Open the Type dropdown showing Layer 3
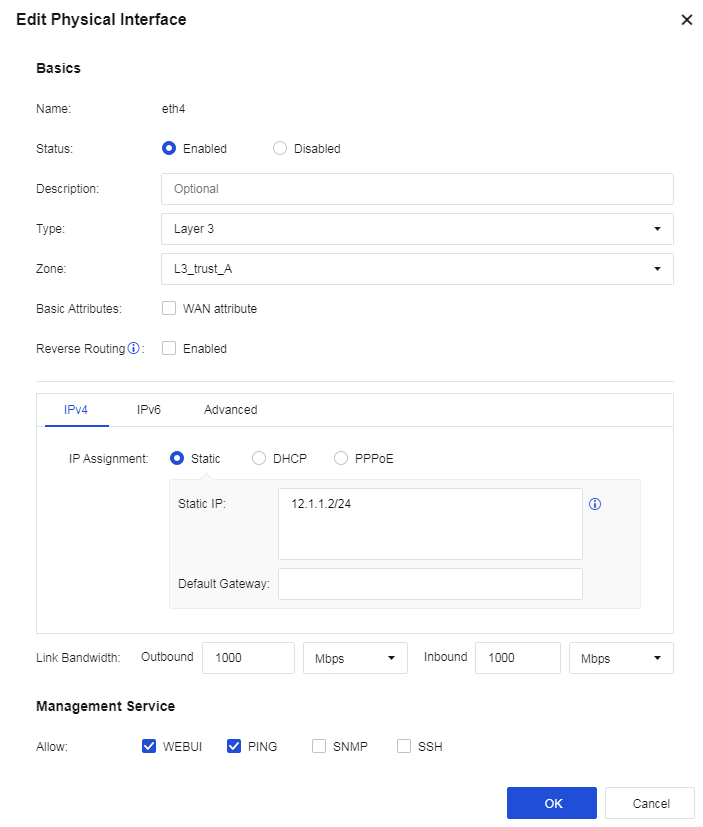This screenshot has height=827, width=703. click(x=416, y=229)
